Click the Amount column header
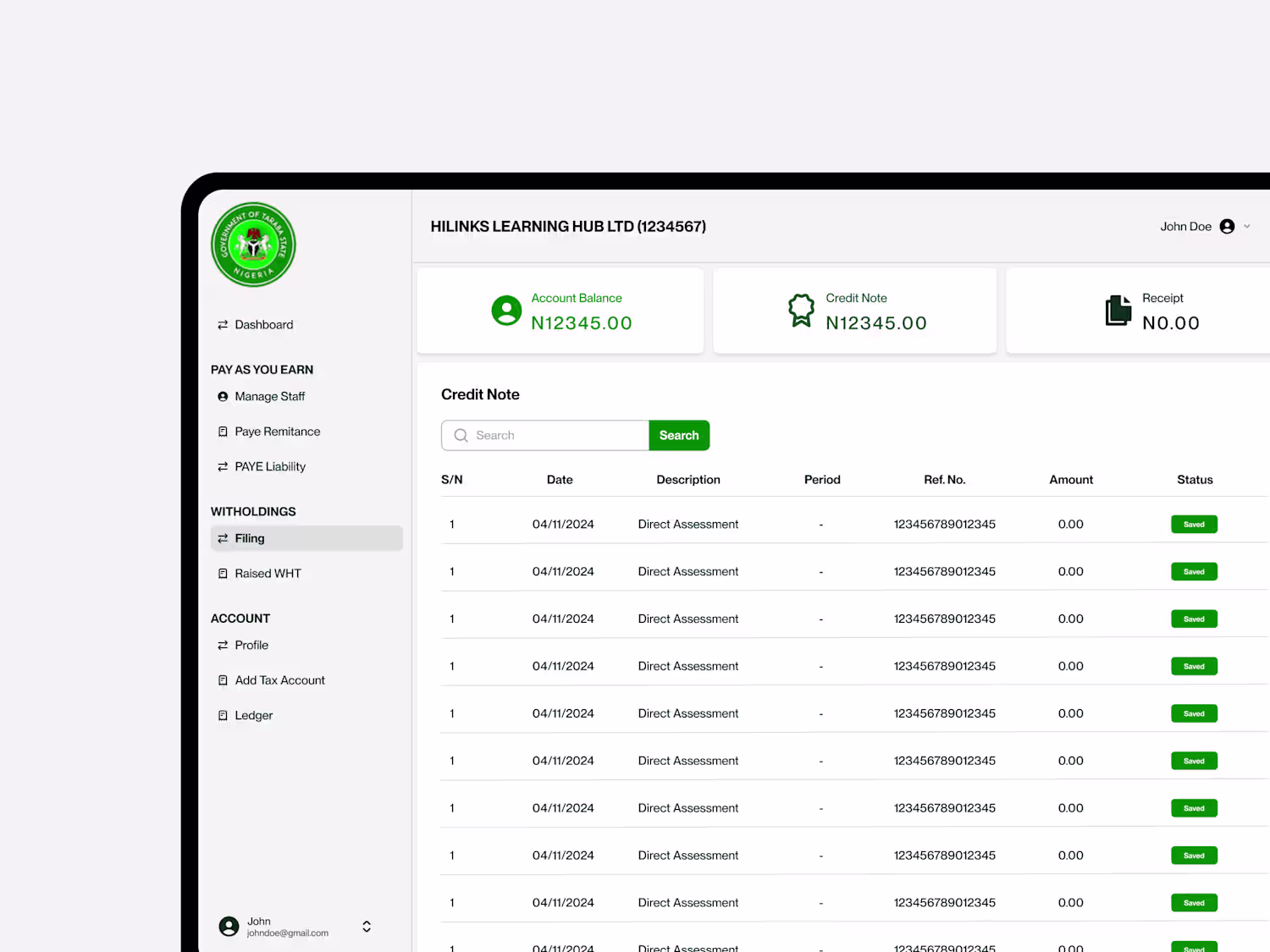Viewport: 1270px width, 952px height. pos(1071,480)
